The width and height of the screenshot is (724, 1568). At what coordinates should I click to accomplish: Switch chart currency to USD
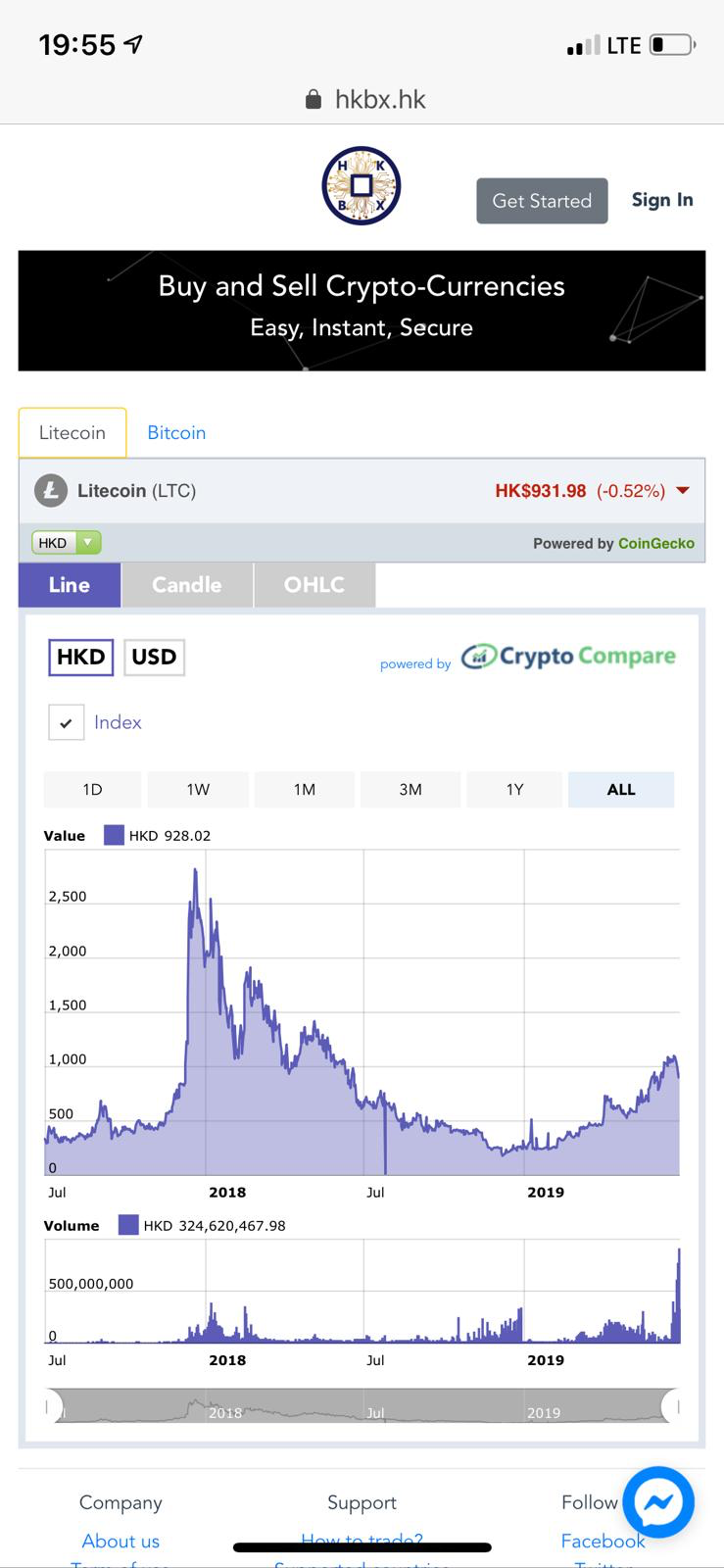tap(154, 657)
